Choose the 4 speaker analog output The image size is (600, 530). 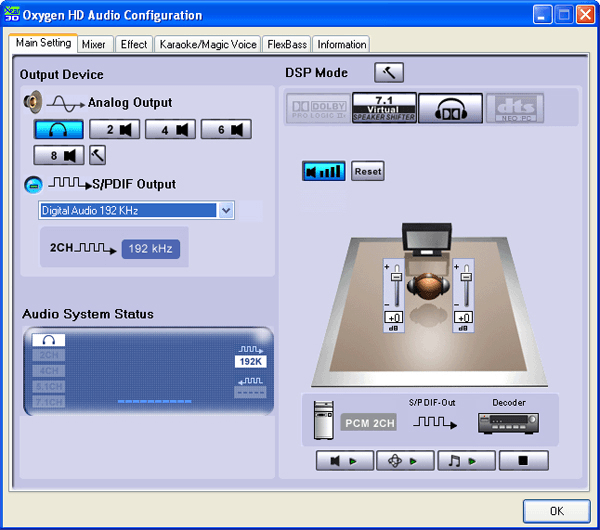pyautogui.click(x=170, y=129)
